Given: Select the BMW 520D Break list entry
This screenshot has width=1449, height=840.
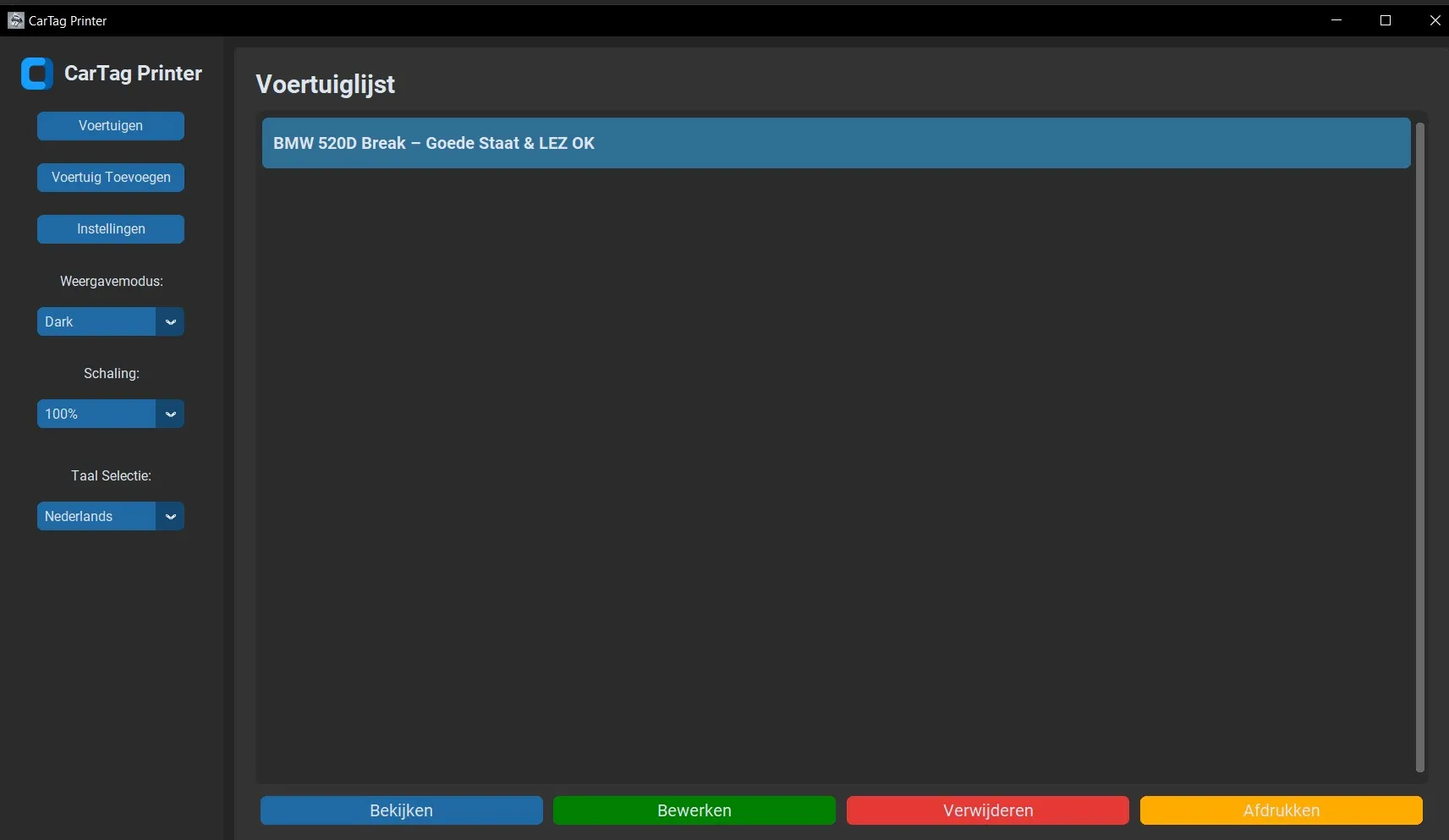Looking at the screenshot, I should [x=836, y=143].
